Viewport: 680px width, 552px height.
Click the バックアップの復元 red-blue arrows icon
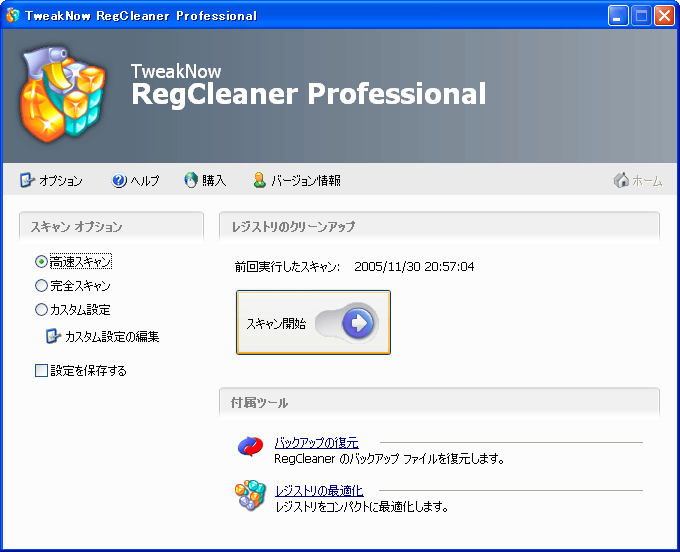tap(250, 446)
